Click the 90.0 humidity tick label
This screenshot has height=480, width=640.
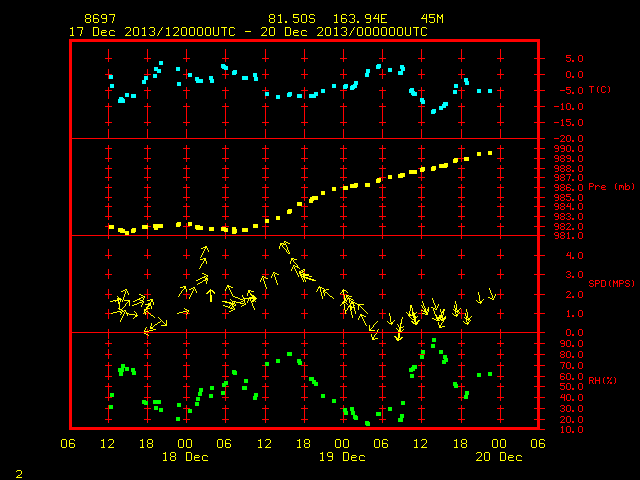click(571, 344)
